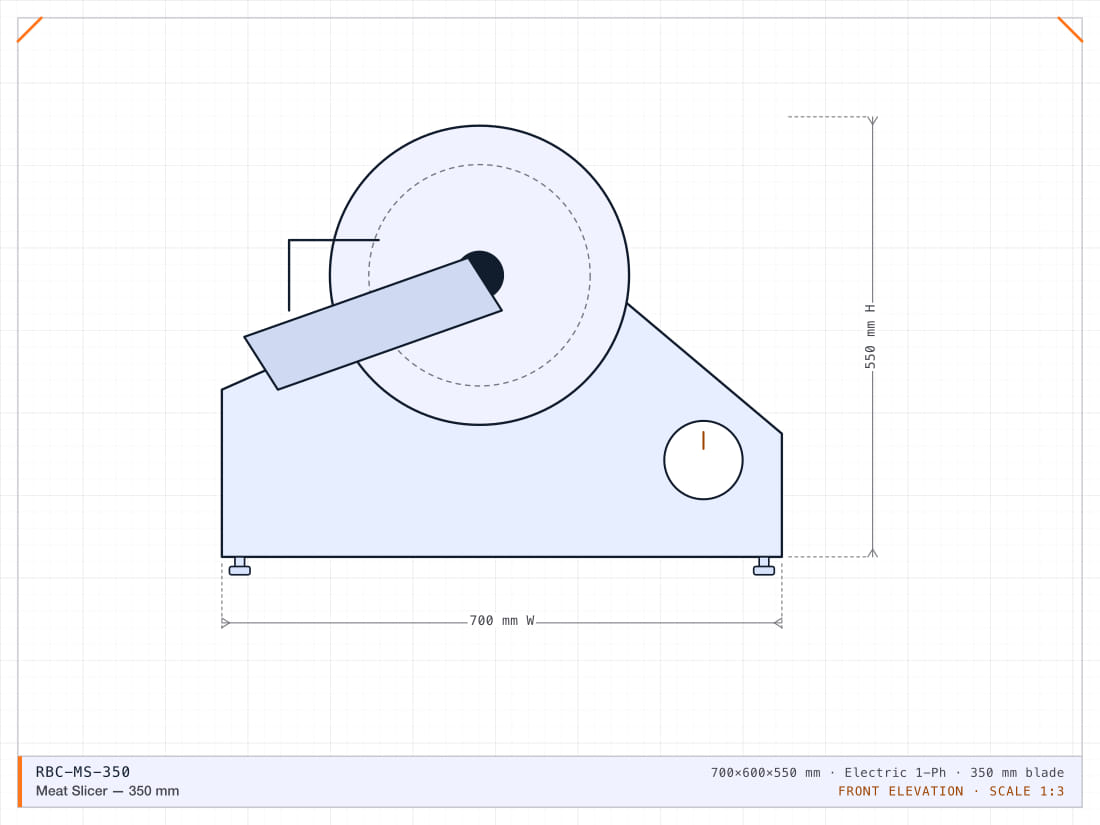The width and height of the screenshot is (1100, 825).
Task: Click the left leveling foot
Action: (x=240, y=567)
